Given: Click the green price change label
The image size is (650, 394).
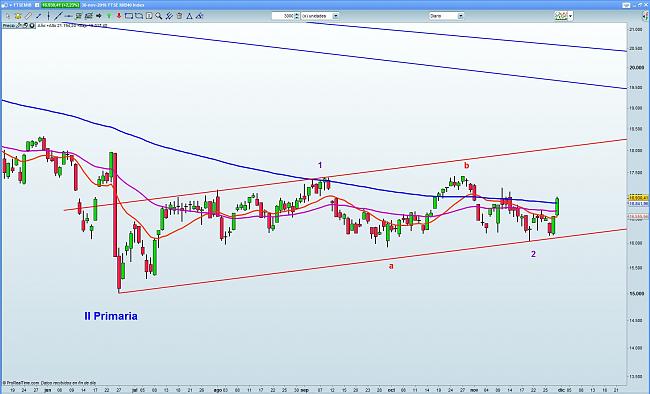Looking at the screenshot, I should [x=61, y=5].
